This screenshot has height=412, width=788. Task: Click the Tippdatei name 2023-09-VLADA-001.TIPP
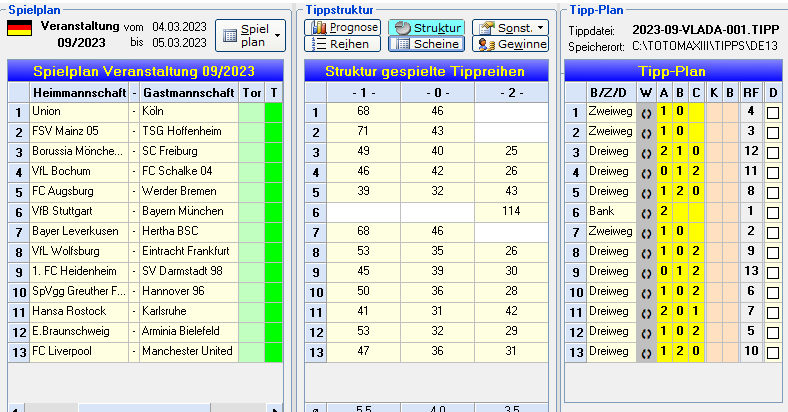(x=706, y=30)
